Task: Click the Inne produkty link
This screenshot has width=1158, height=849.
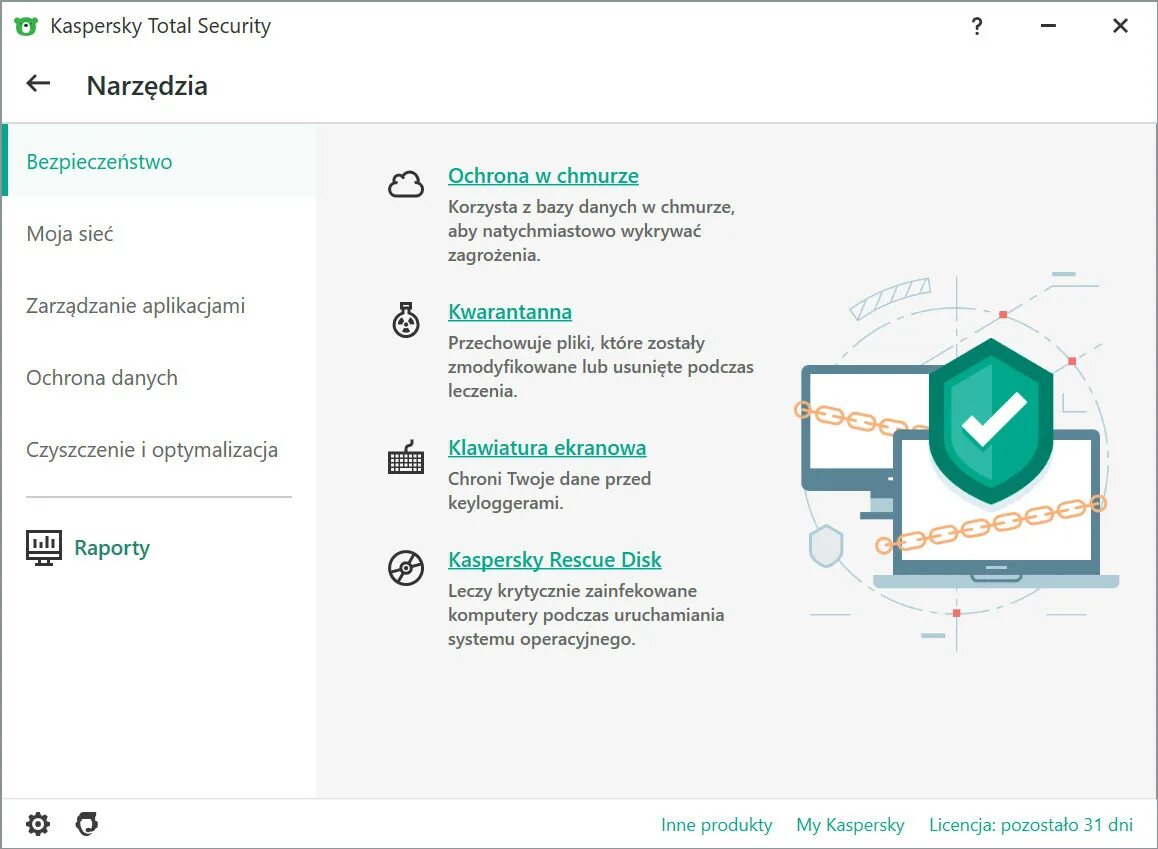Action: coord(716,825)
